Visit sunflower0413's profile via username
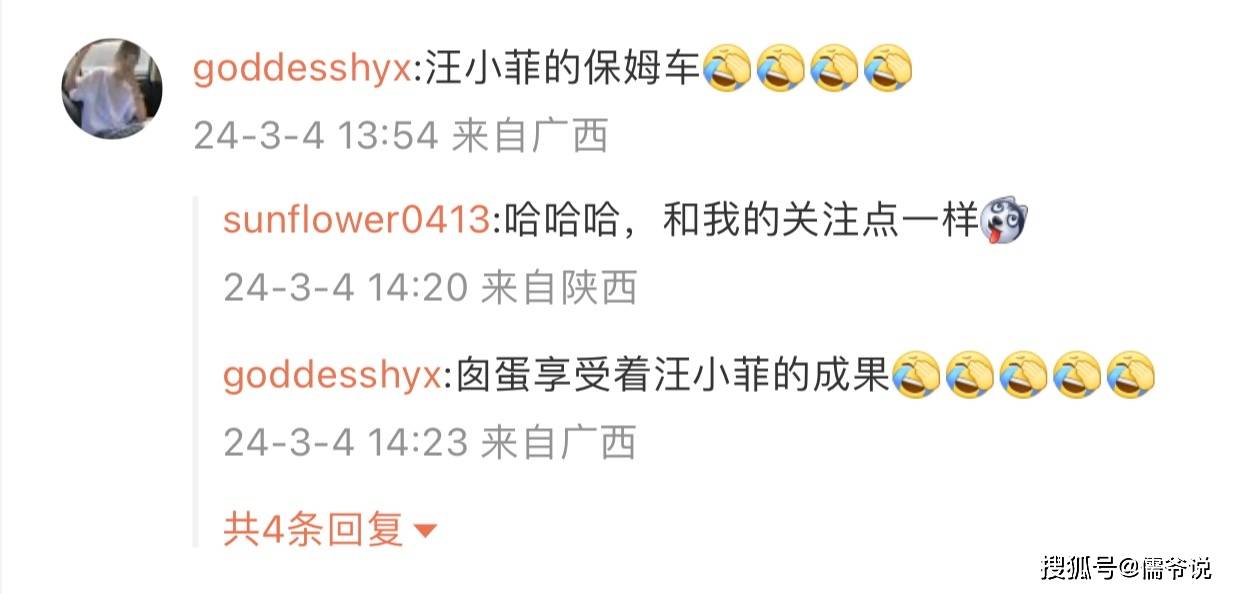The image size is (1240, 594). click(x=355, y=219)
